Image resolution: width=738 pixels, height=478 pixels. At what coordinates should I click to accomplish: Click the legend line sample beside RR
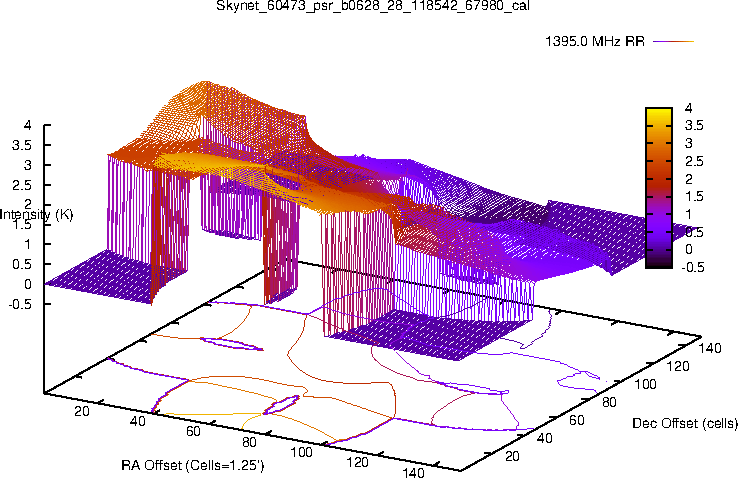click(674, 41)
